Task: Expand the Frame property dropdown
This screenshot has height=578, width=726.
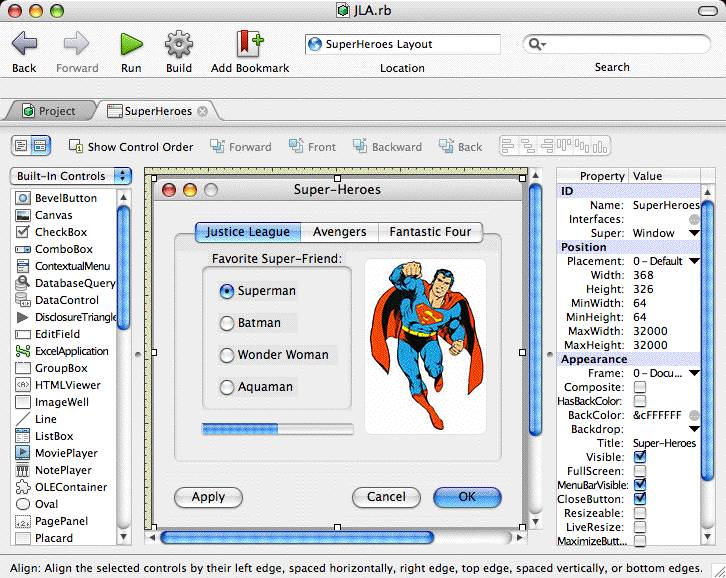Action: (x=694, y=373)
